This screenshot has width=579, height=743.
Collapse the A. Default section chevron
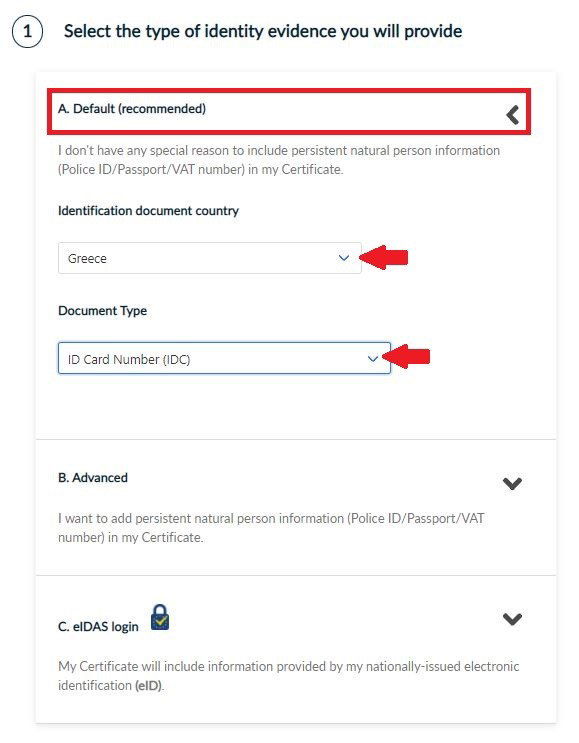click(x=512, y=115)
